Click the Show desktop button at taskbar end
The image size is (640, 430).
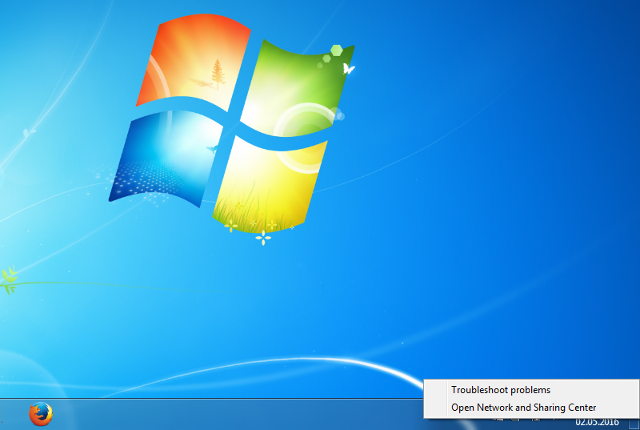pos(634,424)
